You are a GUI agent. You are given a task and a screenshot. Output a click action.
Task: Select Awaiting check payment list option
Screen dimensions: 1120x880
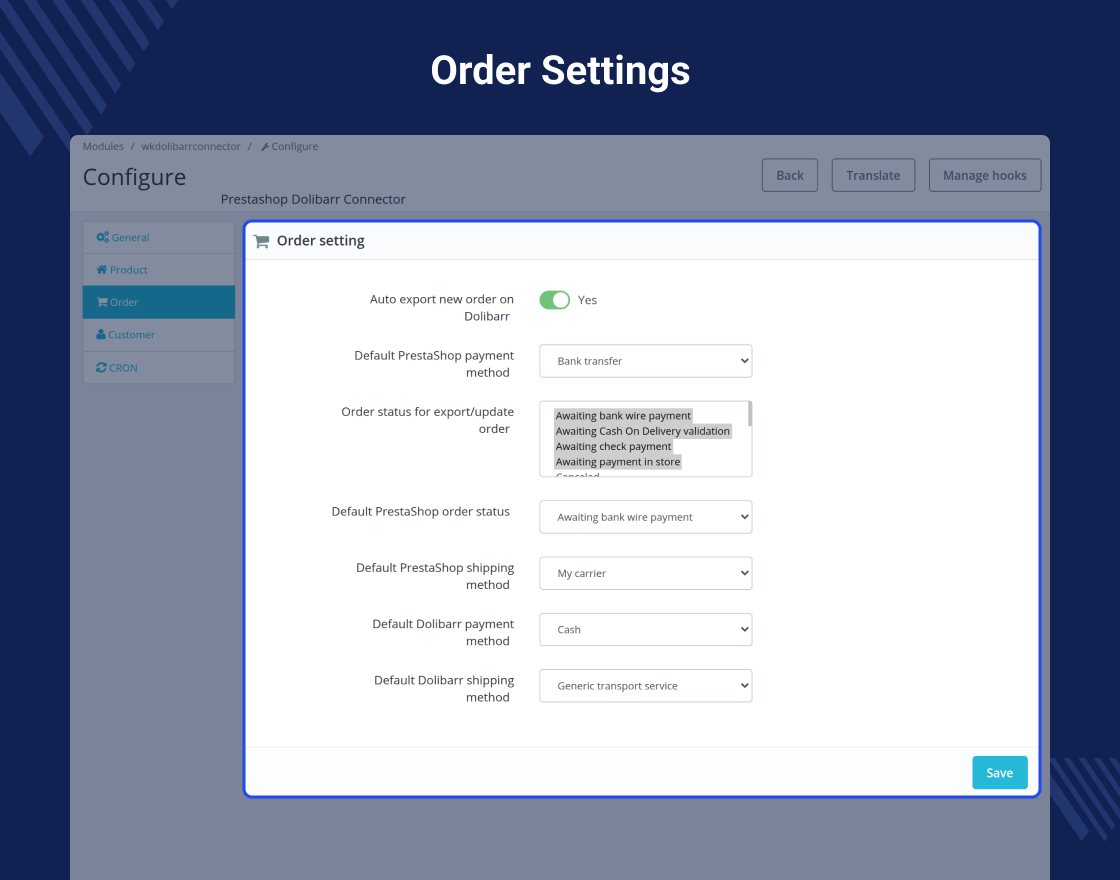[x=614, y=446]
